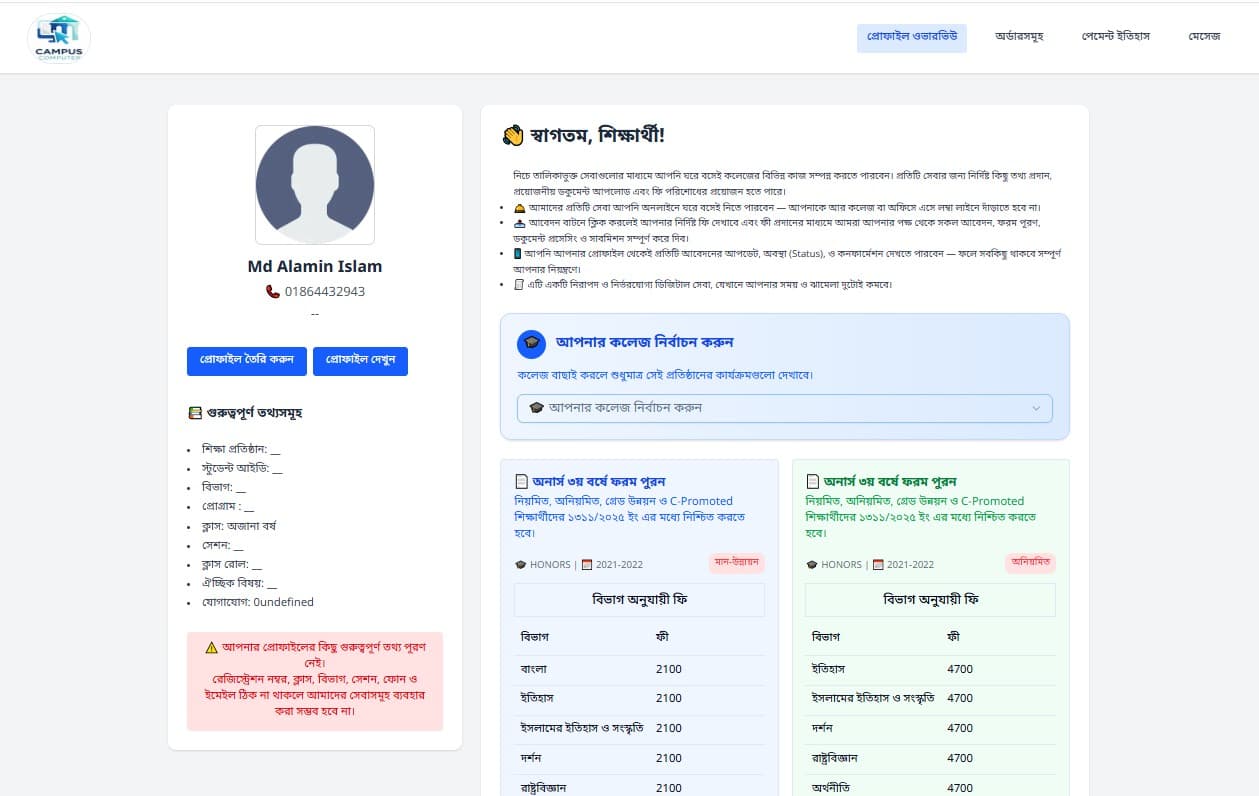Click document icon on the green form card
Viewport: 1259px width, 796px height.
point(813,482)
